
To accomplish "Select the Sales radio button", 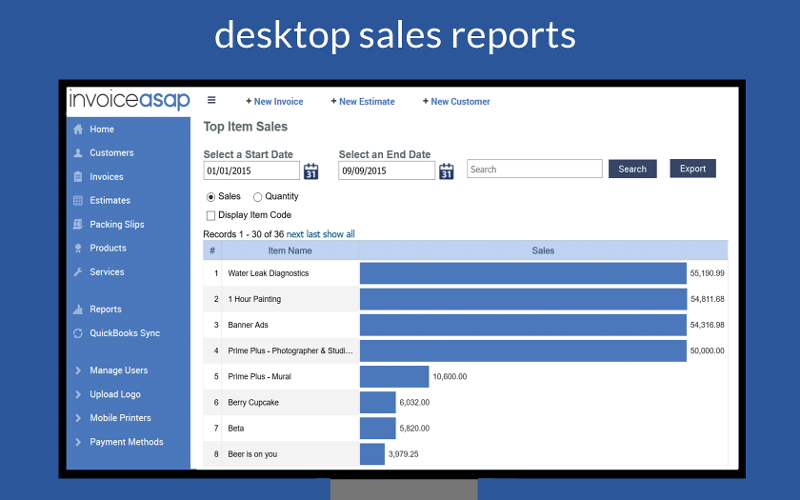I will (x=211, y=197).
